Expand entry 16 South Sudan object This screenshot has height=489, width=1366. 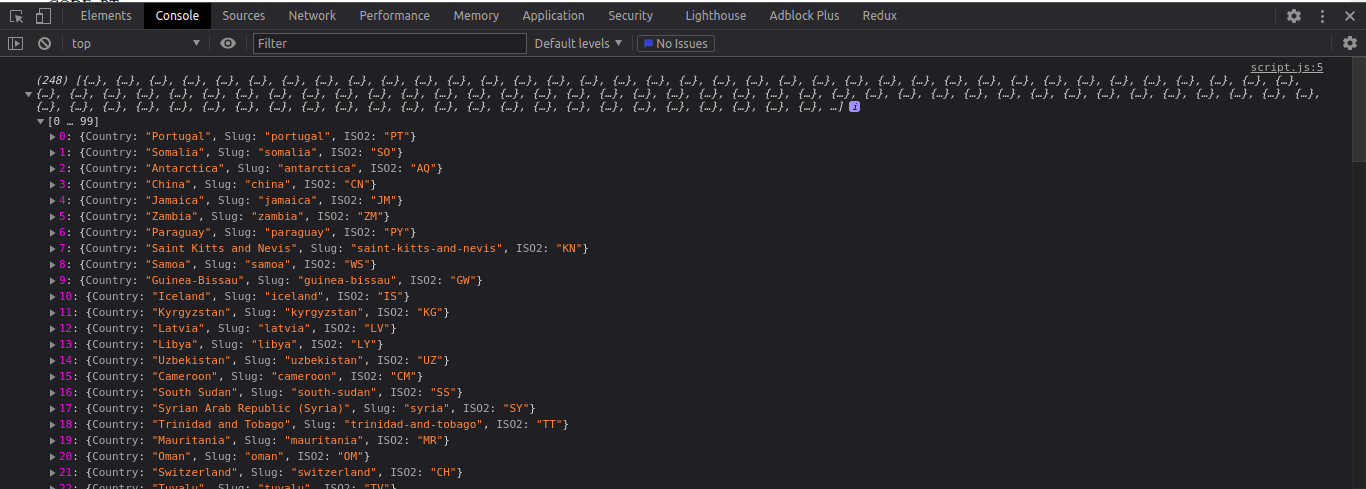52,392
